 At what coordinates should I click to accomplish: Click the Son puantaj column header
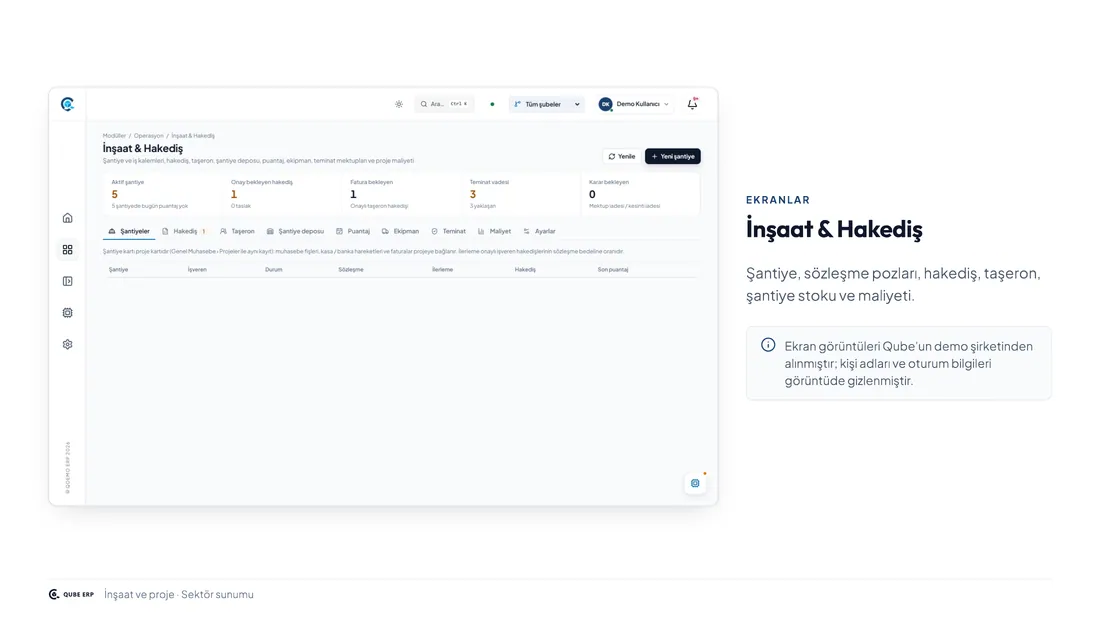[613, 269]
